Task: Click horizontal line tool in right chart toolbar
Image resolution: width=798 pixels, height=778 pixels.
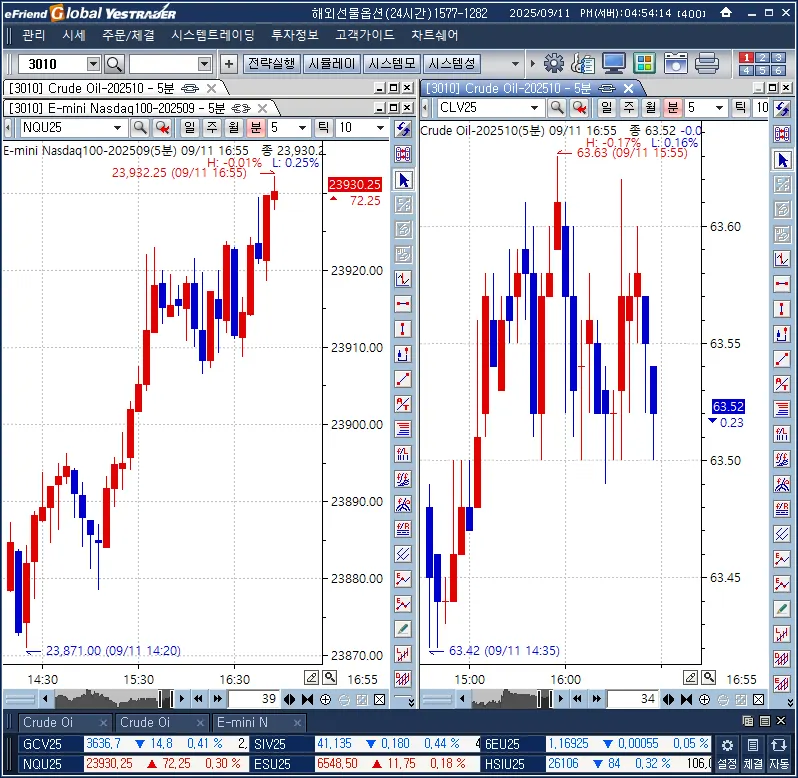Action: click(x=782, y=283)
